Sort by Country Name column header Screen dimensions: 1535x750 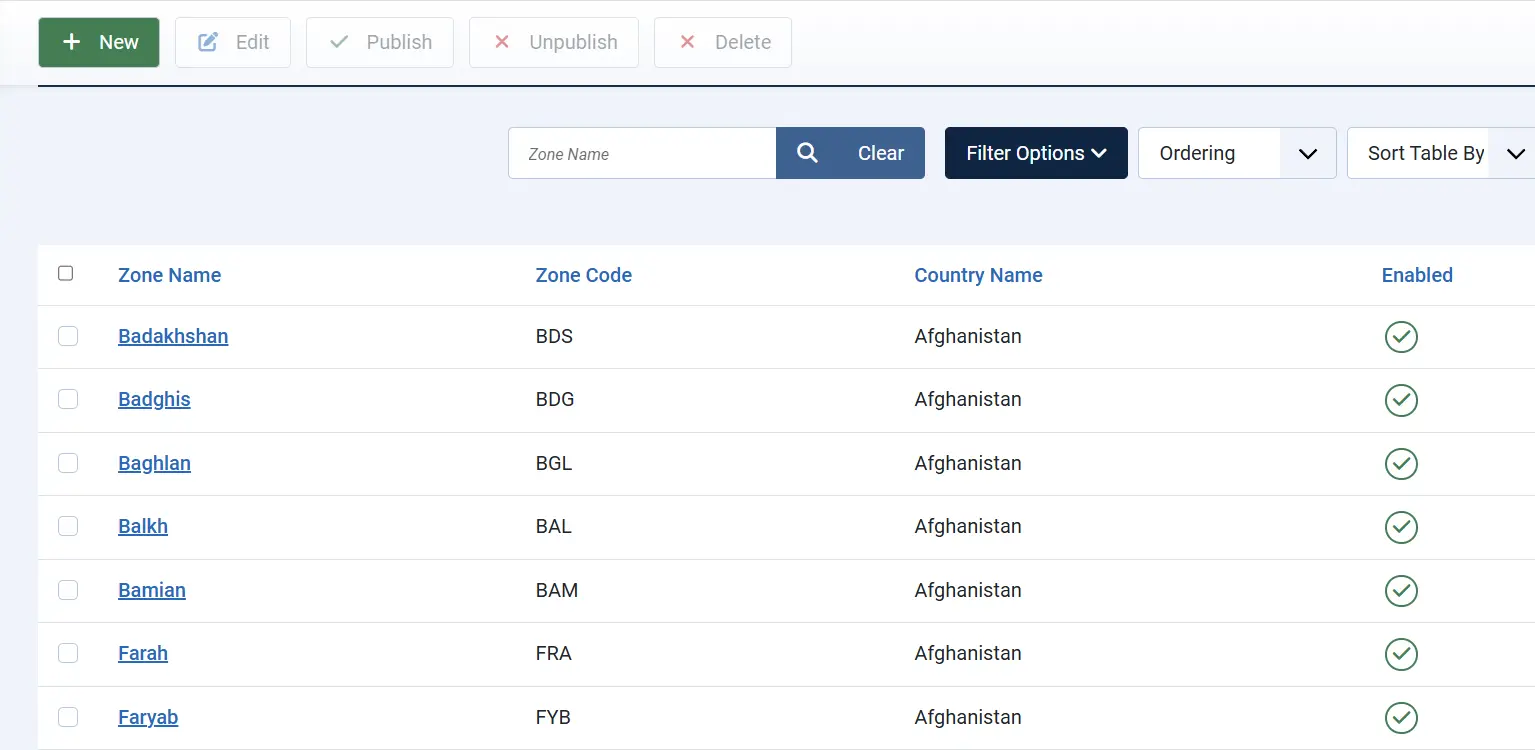pyautogui.click(x=978, y=275)
